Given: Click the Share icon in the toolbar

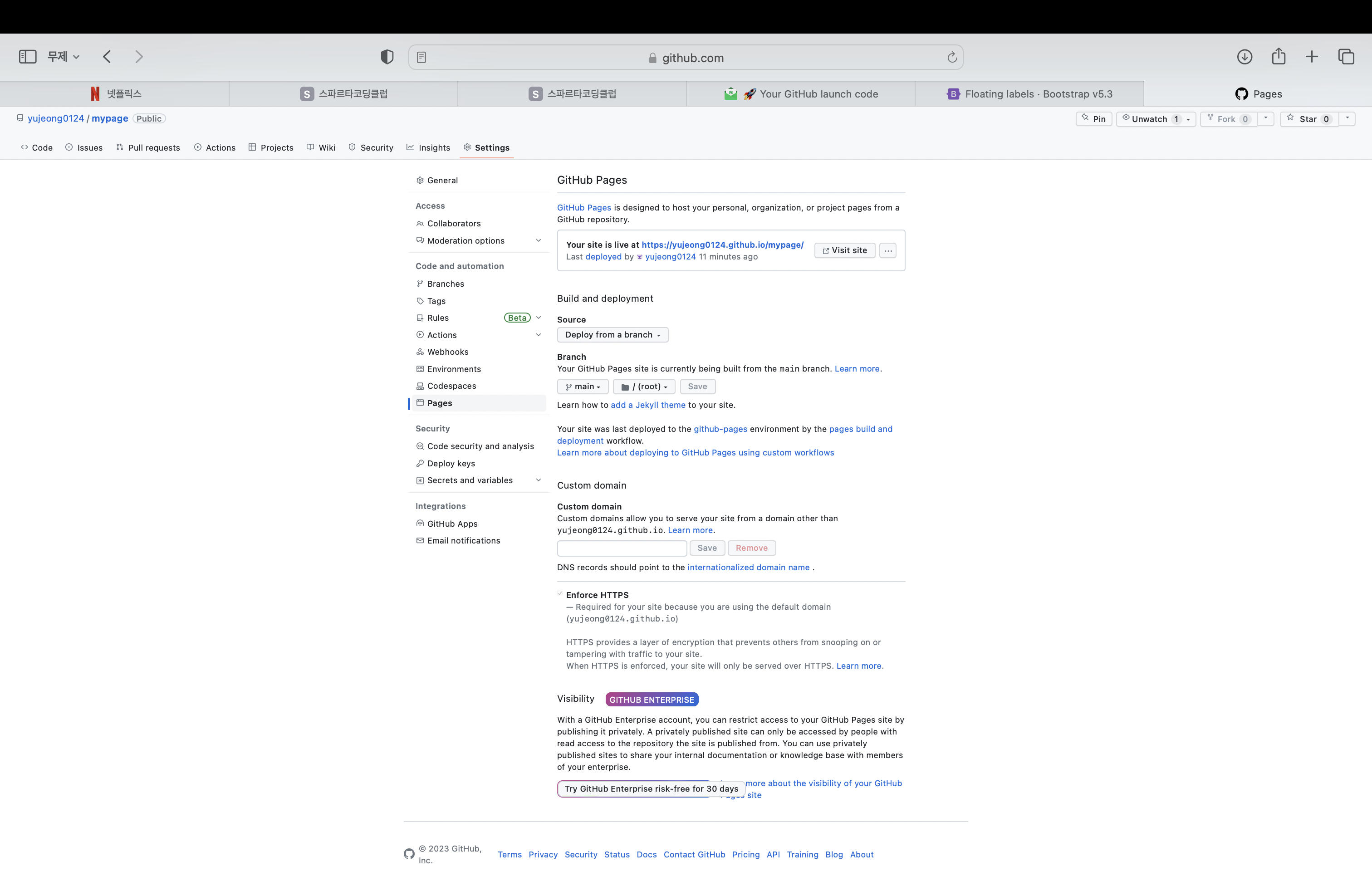Looking at the screenshot, I should [1279, 56].
